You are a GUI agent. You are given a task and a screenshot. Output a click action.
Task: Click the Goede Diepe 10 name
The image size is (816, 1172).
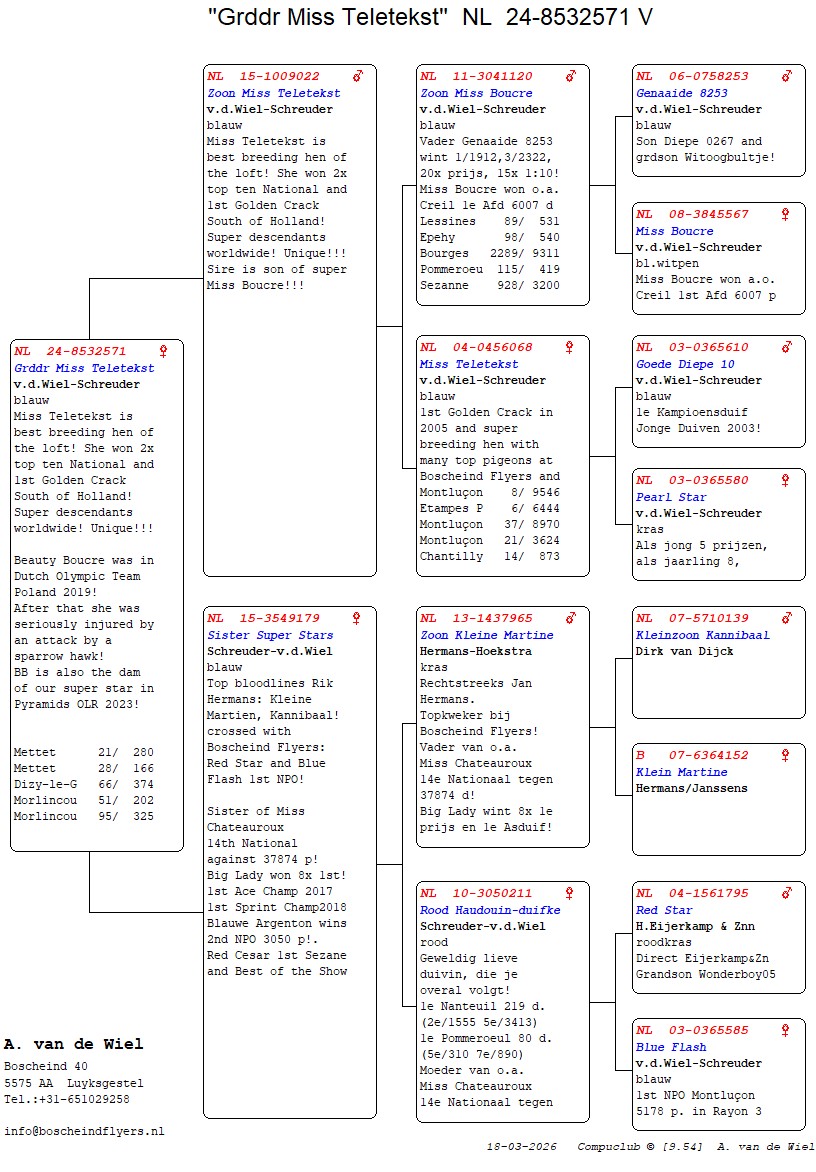pyautogui.click(x=685, y=364)
